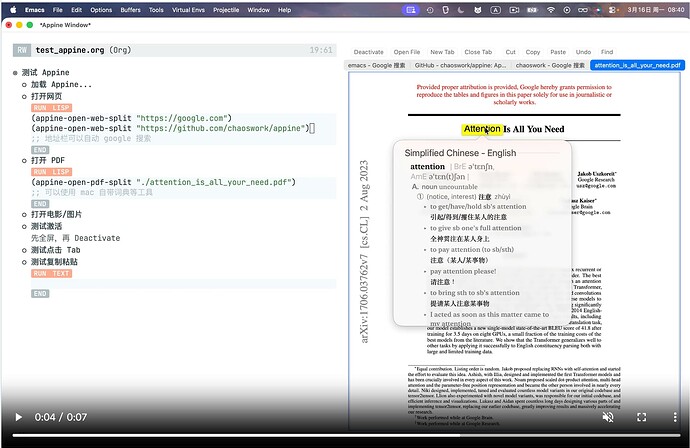This screenshot has height=448, width=690.
Task: Click the RW mode-line indicator
Action: (22, 50)
